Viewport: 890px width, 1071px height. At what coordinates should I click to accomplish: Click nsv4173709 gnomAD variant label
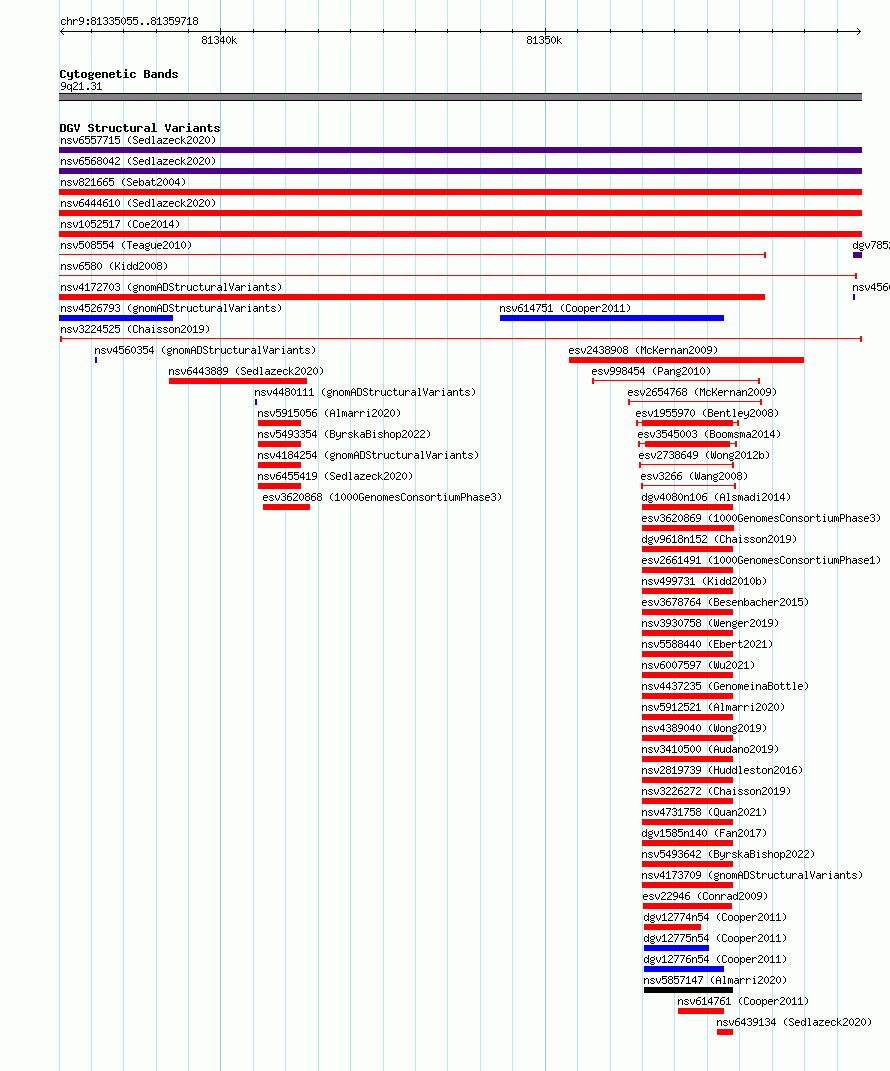(753, 876)
